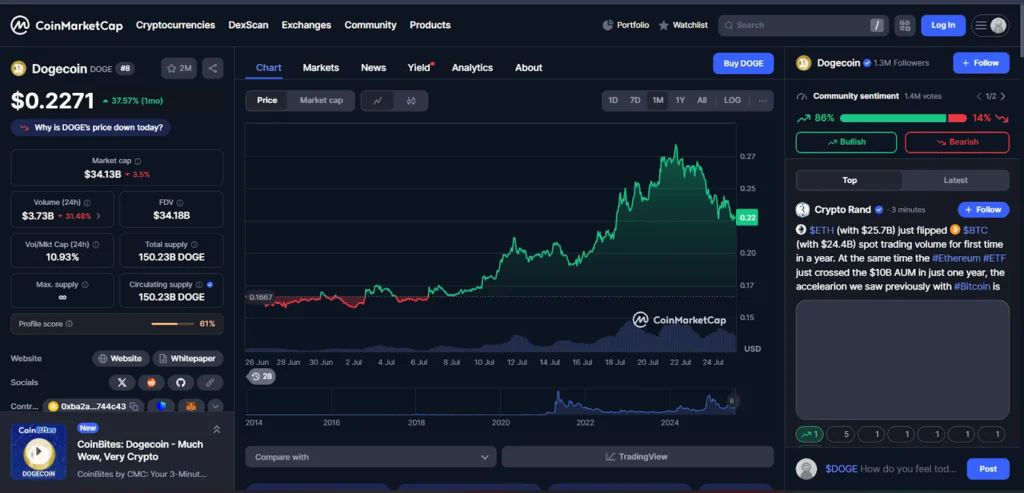Screen dimensions: 1024x493
Task: Open Portfolio pie icon in header
Action: pyautogui.click(x=607, y=25)
